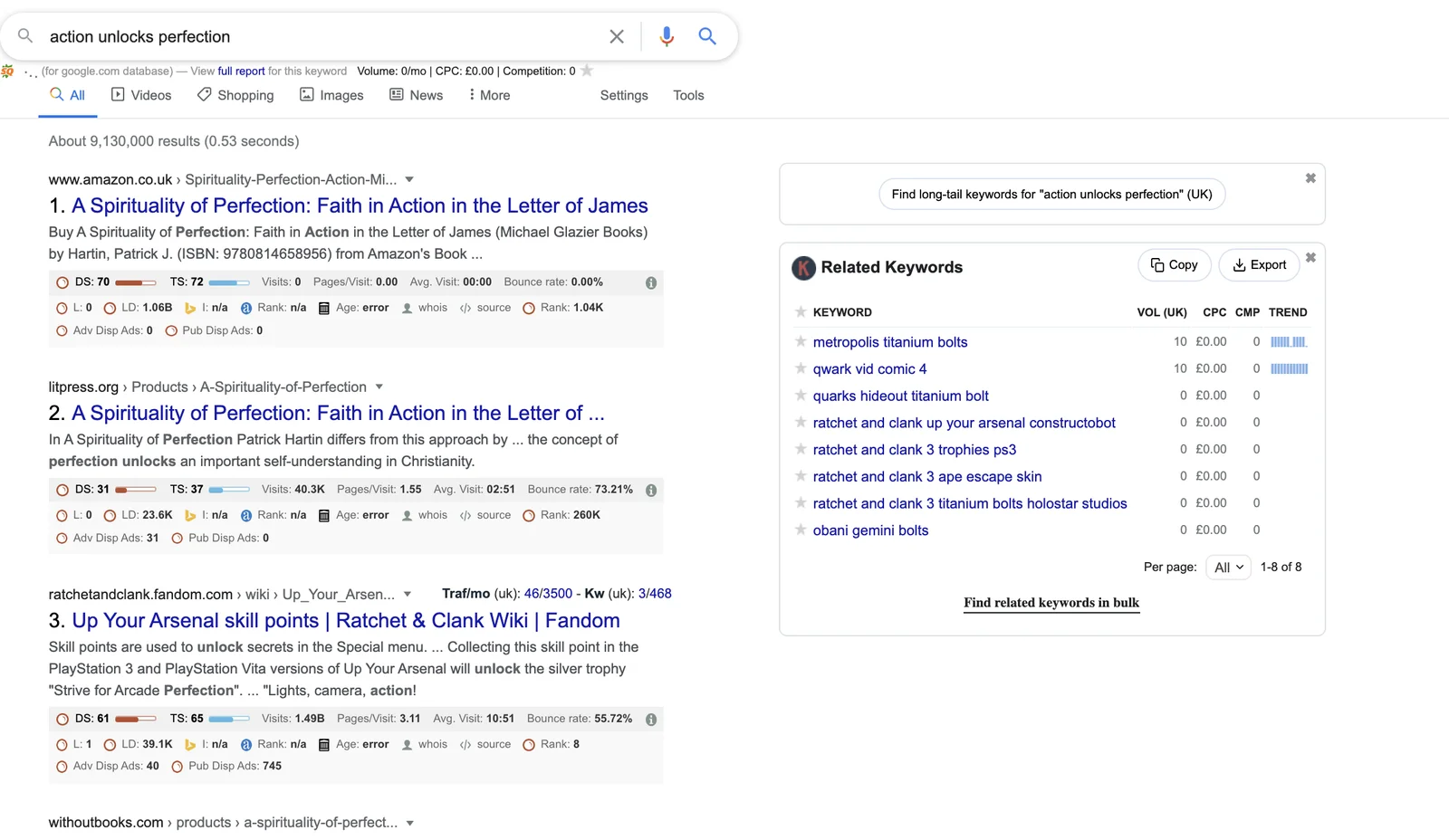Viewport: 1449px width, 840px height.
Task: Click Find long-tail keywords button
Action: click(x=1051, y=194)
